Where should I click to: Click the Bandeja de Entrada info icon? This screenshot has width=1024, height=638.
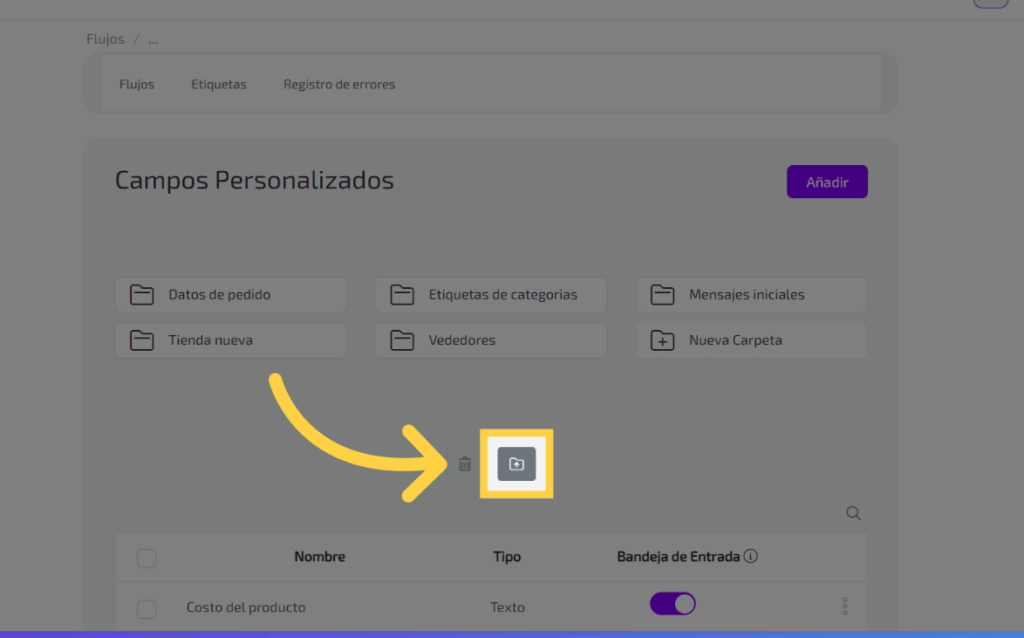pos(751,556)
